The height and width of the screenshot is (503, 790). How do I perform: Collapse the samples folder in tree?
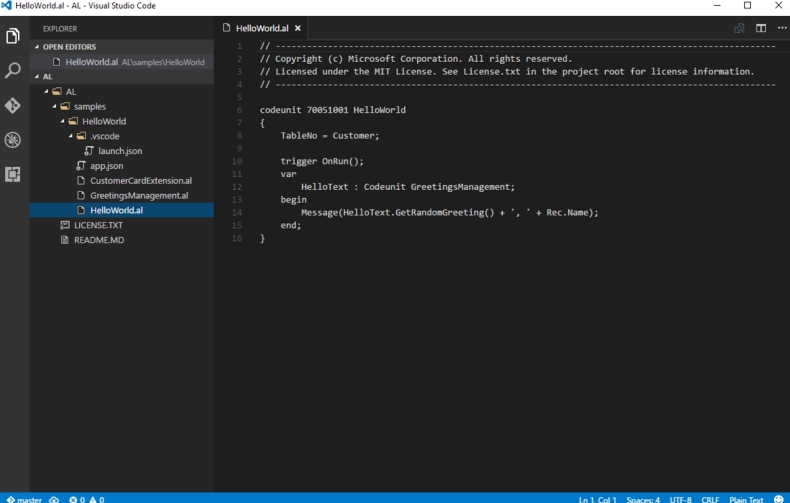point(88,106)
